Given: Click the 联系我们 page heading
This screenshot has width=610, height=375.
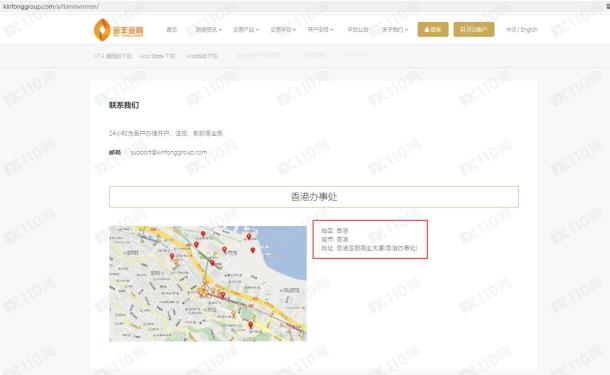Looking at the screenshot, I should (x=124, y=105).
